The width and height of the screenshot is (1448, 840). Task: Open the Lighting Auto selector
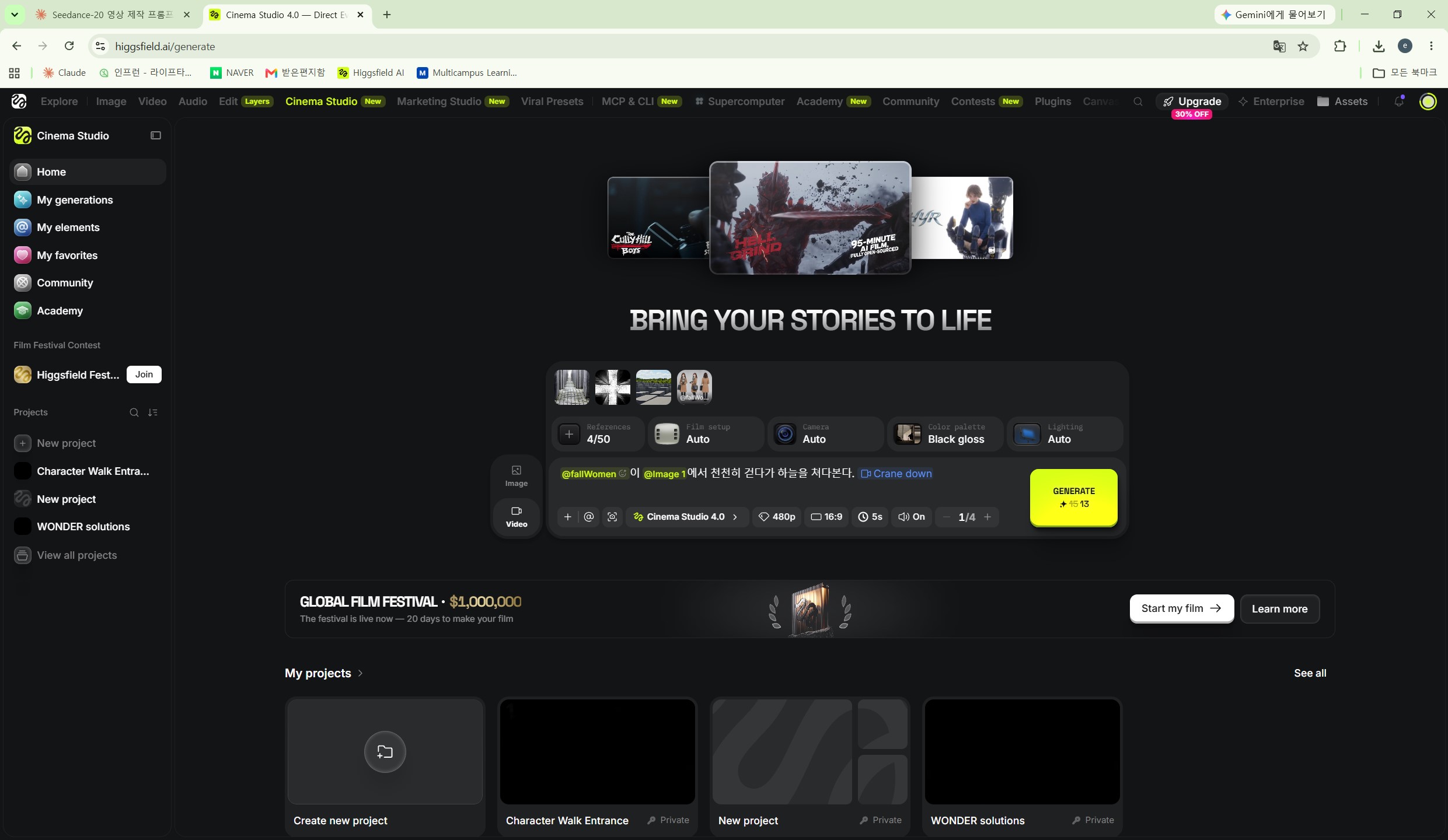(1065, 433)
